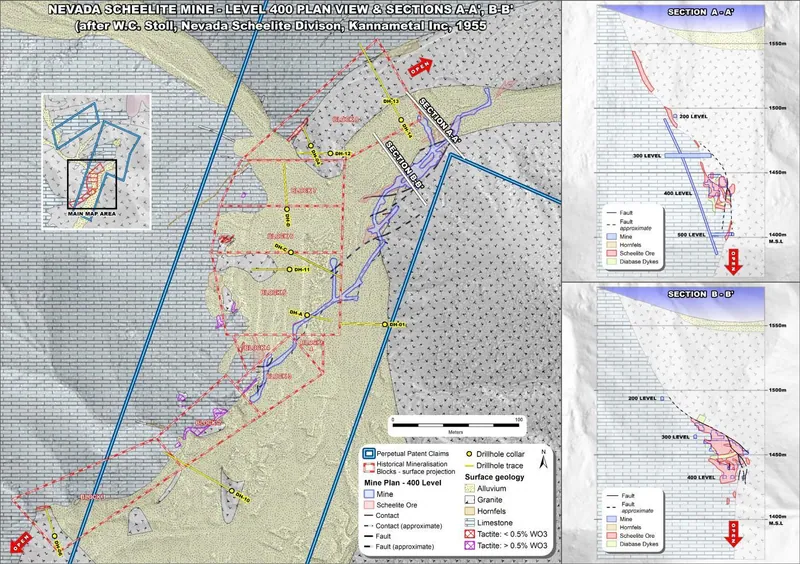Click the DH-C drillhole collar

click(291, 252)
